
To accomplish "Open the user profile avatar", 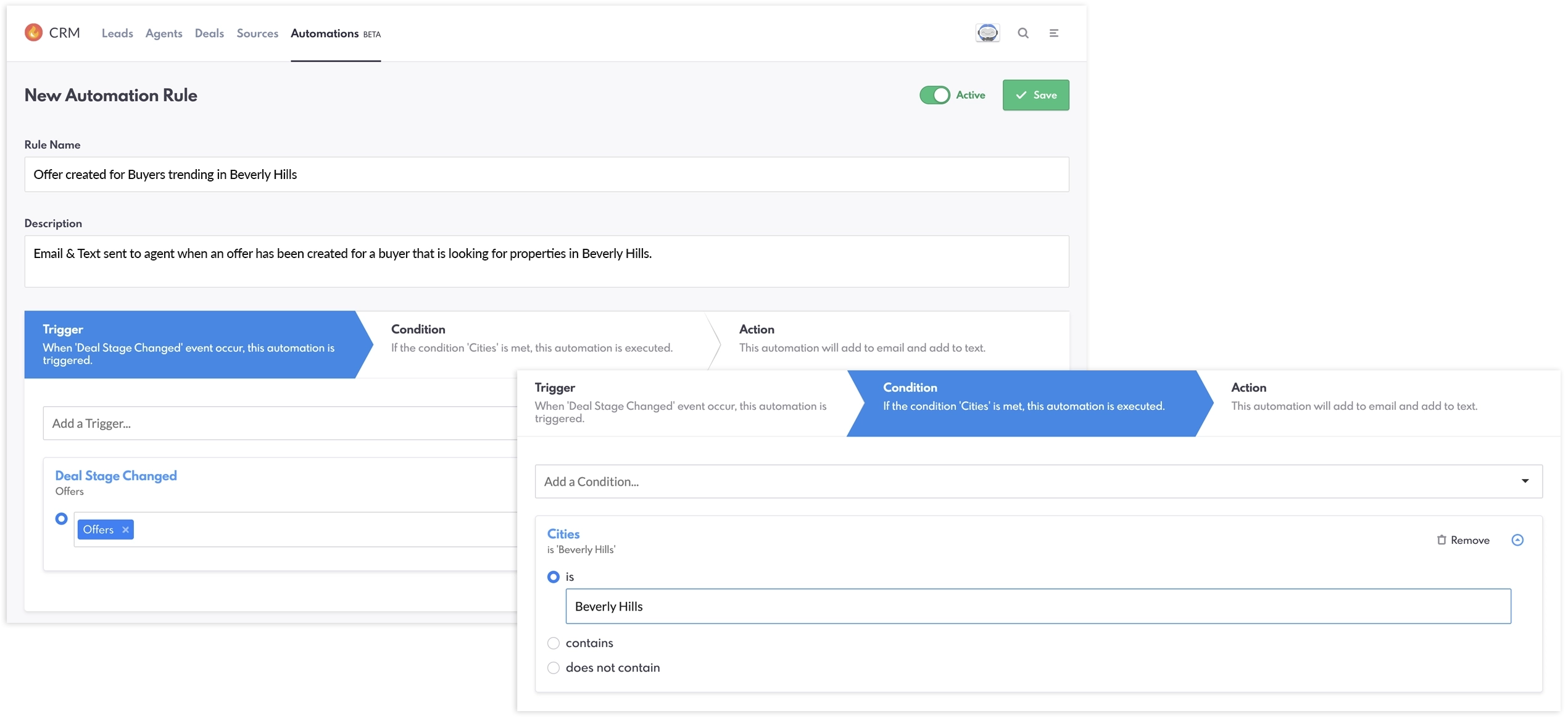I will coord(989,33).
